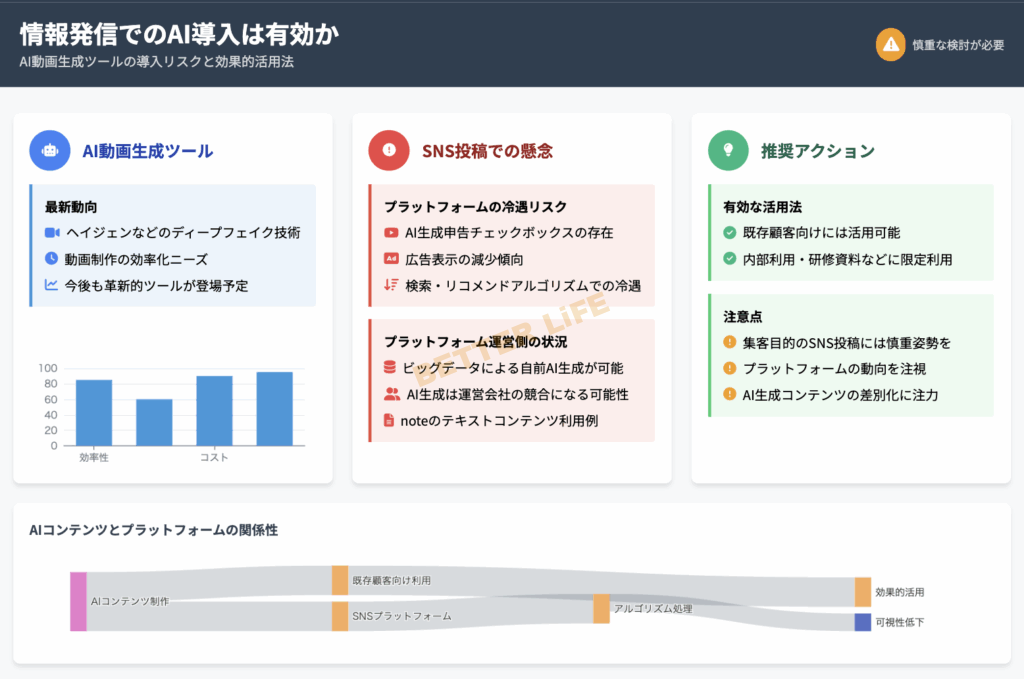The image size is (1024, 679).
Task: Click the line chart icon beside 今後も革新的ツール
Action: click(x=52, y=285)
